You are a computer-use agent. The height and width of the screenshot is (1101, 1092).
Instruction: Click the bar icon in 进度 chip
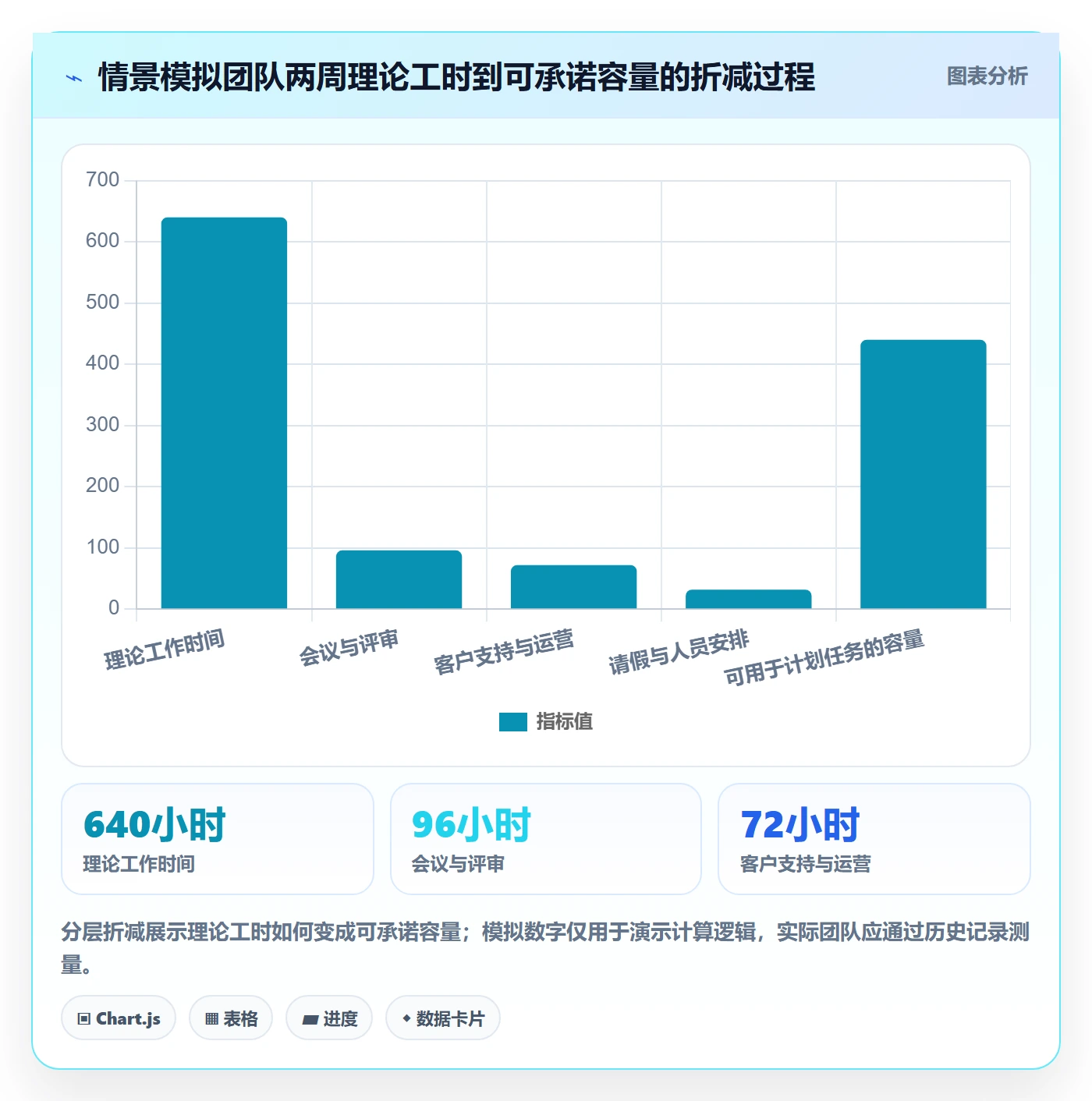[310, 1020]
